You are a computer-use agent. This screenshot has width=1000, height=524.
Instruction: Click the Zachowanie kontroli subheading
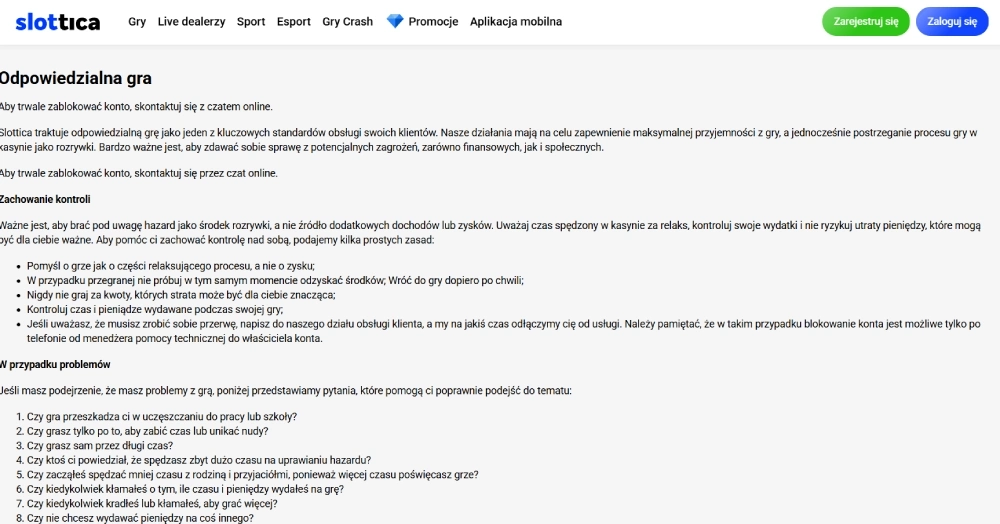click(x=45, y=200)
